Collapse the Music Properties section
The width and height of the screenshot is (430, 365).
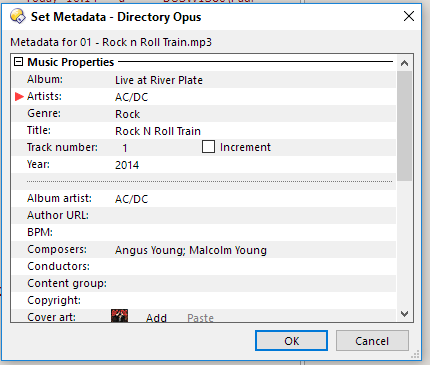pos(18,62)
